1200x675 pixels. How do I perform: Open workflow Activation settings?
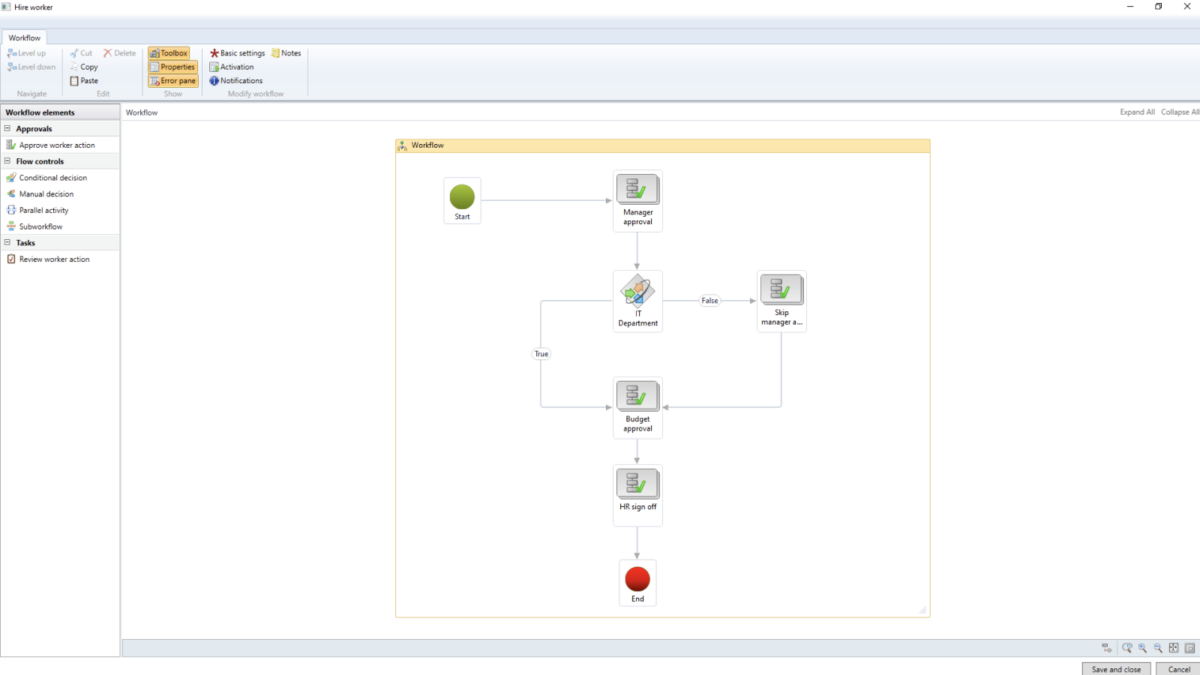pyautogui.click(x=231, y=67)
